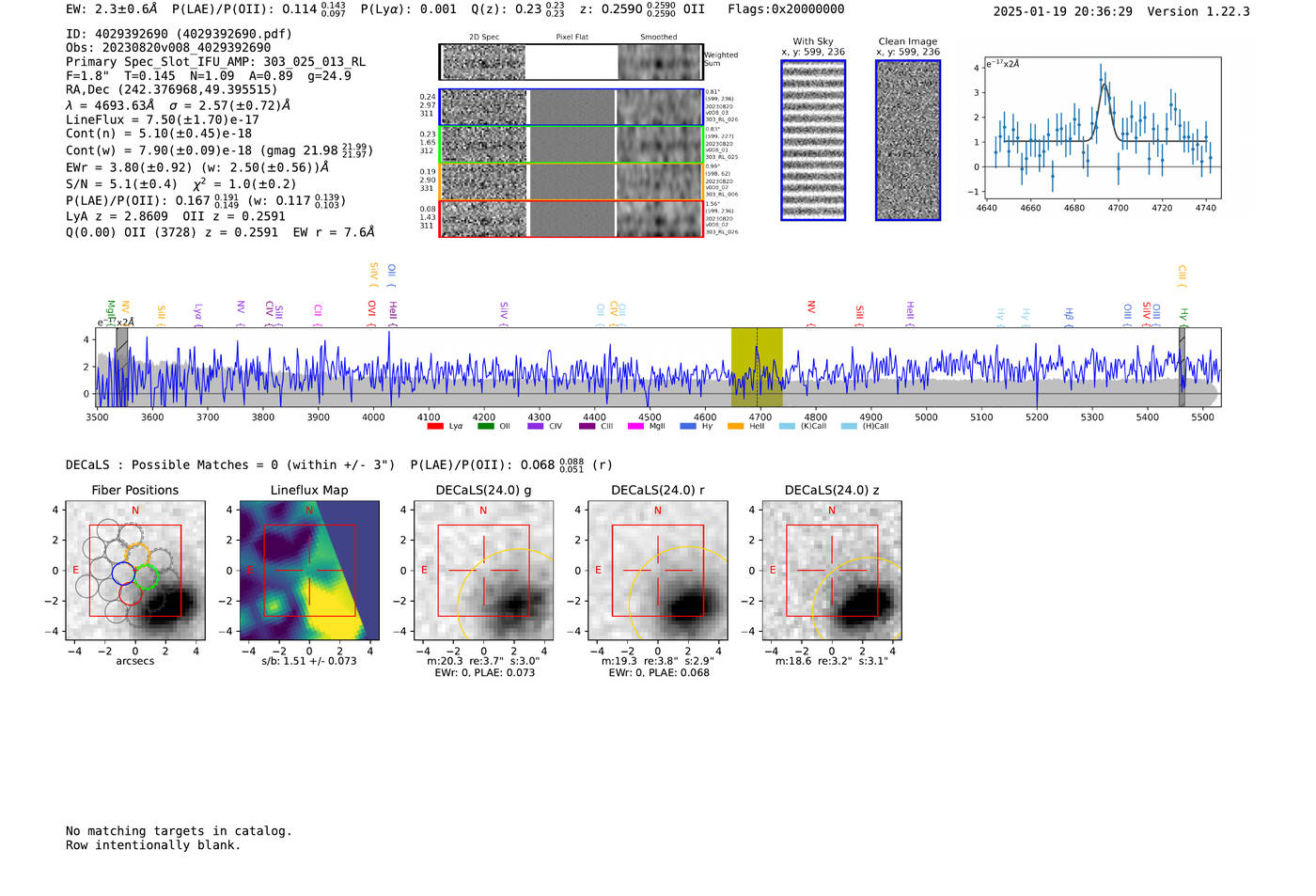Click the OII green legend swatch
The image size is (1316, 896).
point(485,426)
